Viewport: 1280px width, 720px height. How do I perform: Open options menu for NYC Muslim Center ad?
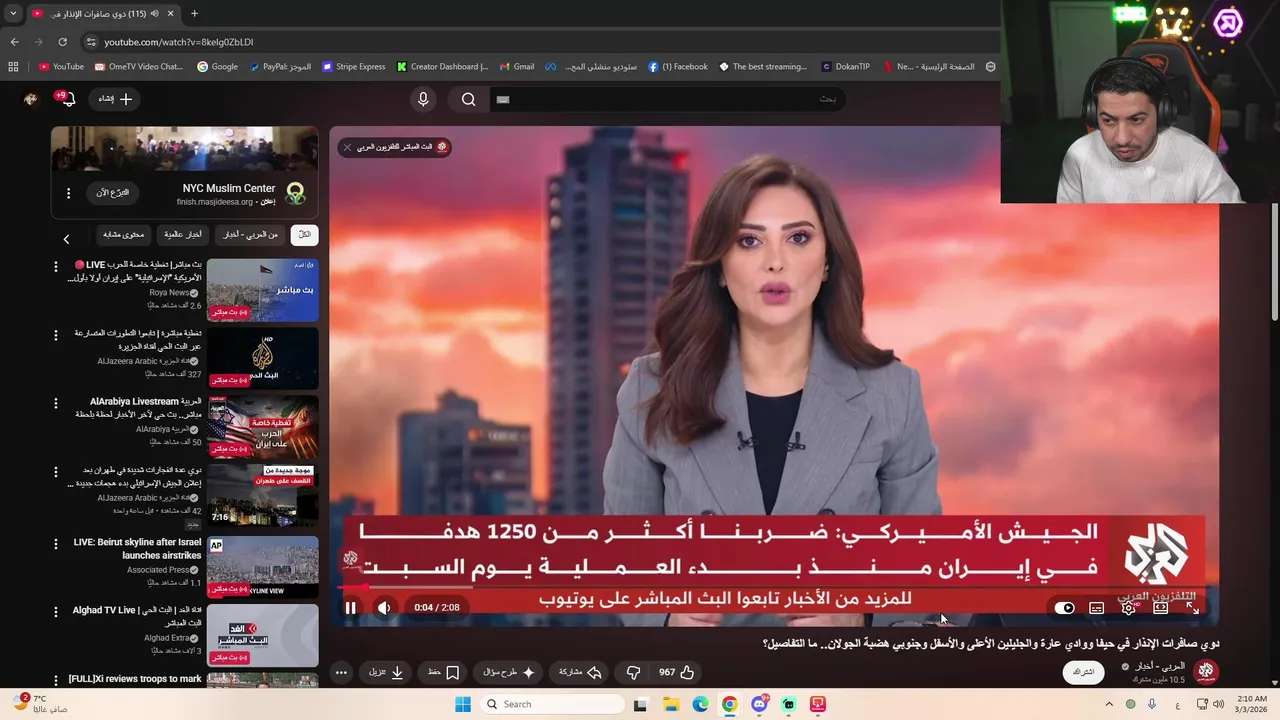click(x=68, y=193)
